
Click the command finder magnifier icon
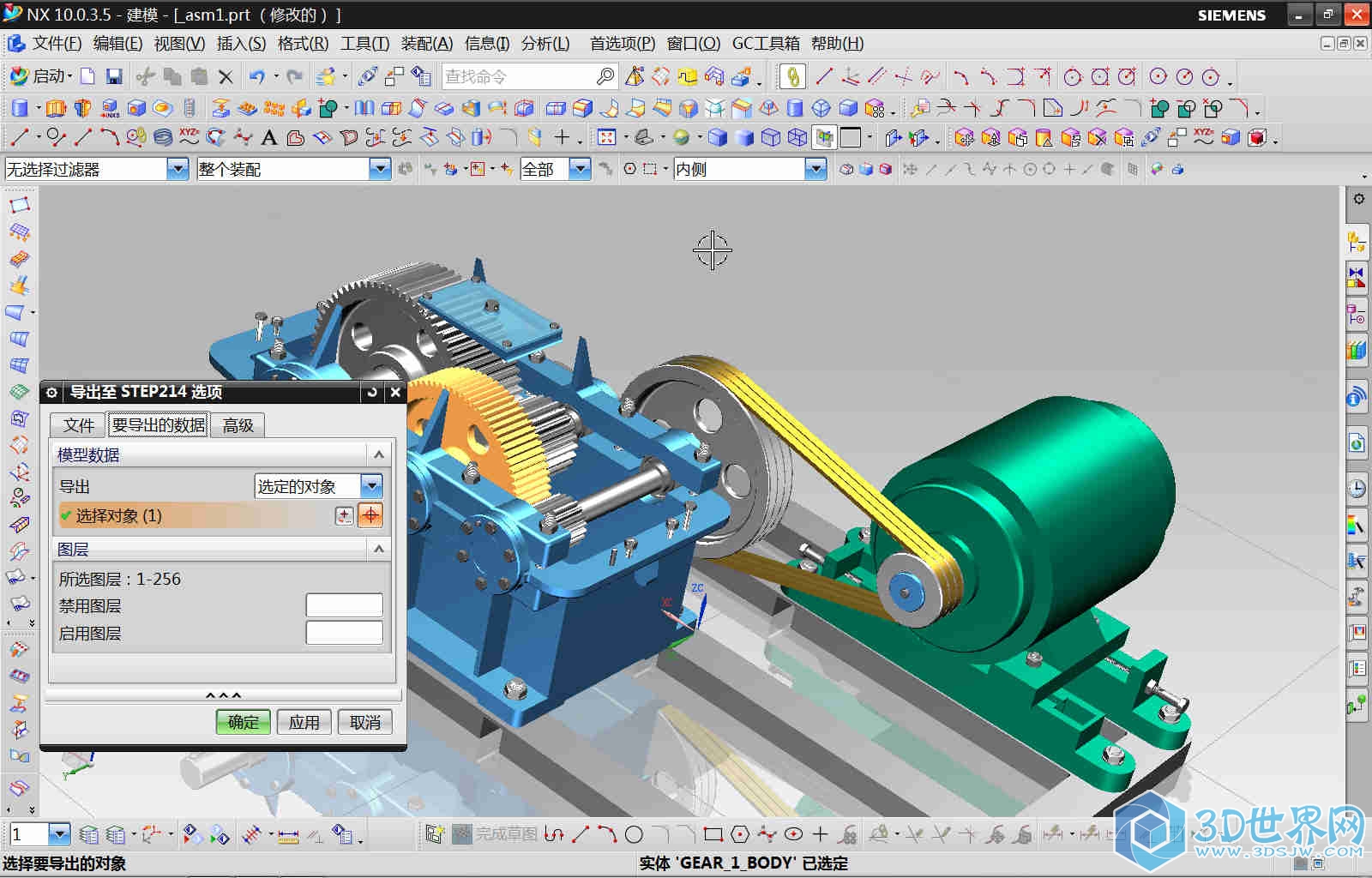click(605, 76)
